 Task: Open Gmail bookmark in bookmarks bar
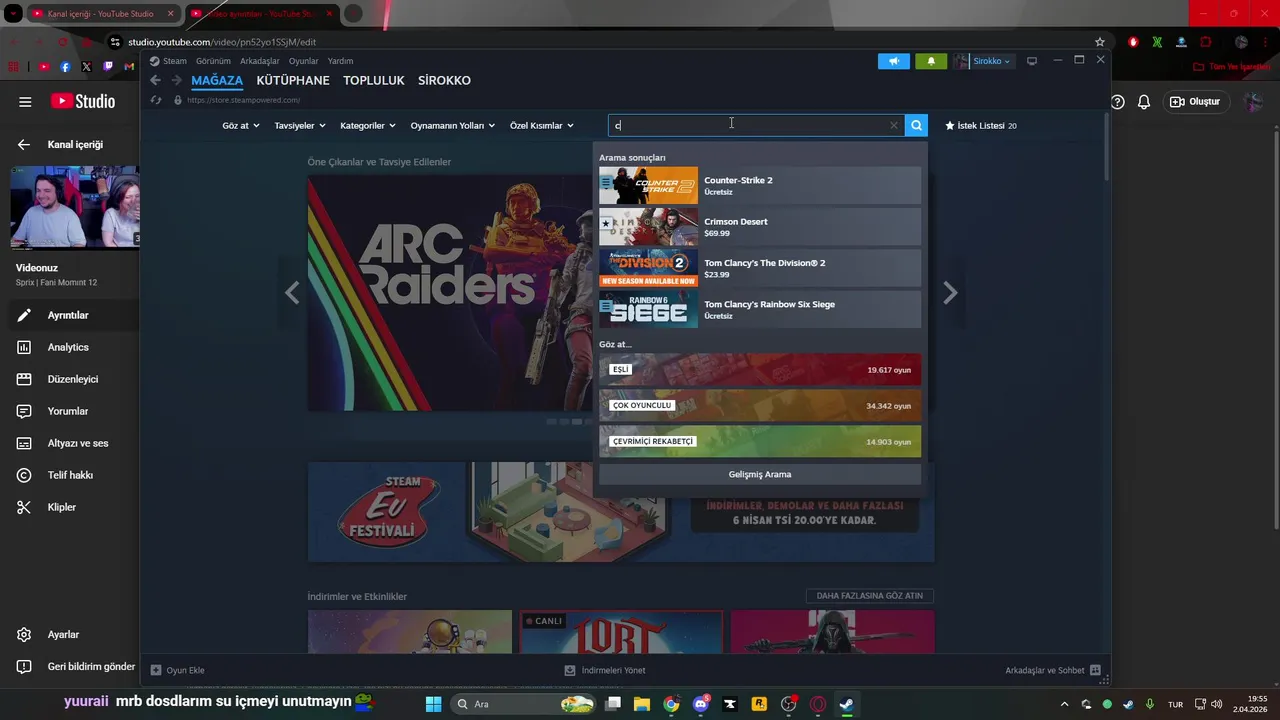pyautogui.click(x=129, y=67)
